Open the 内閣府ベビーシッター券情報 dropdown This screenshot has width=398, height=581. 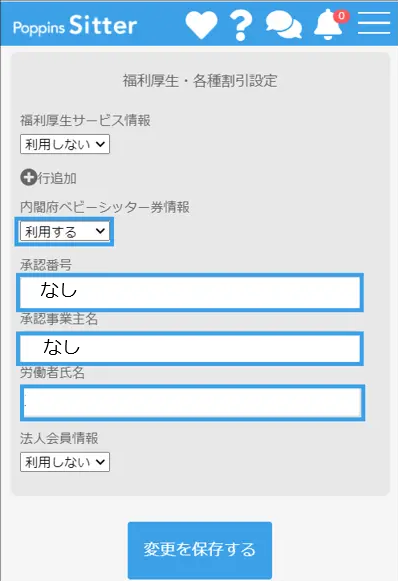[65, 231]
